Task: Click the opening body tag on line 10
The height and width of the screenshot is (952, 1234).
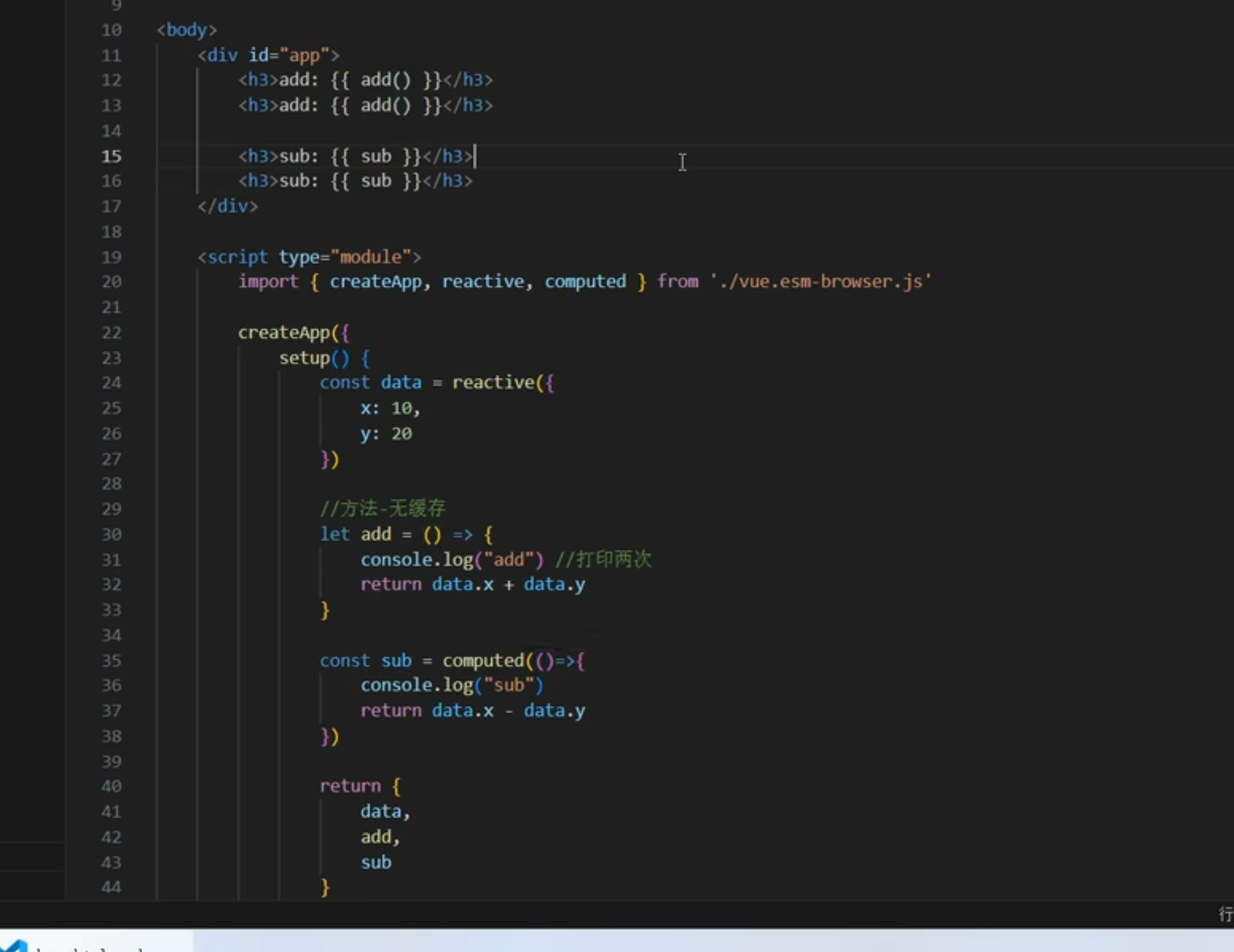Action: (x=187, y=30)
